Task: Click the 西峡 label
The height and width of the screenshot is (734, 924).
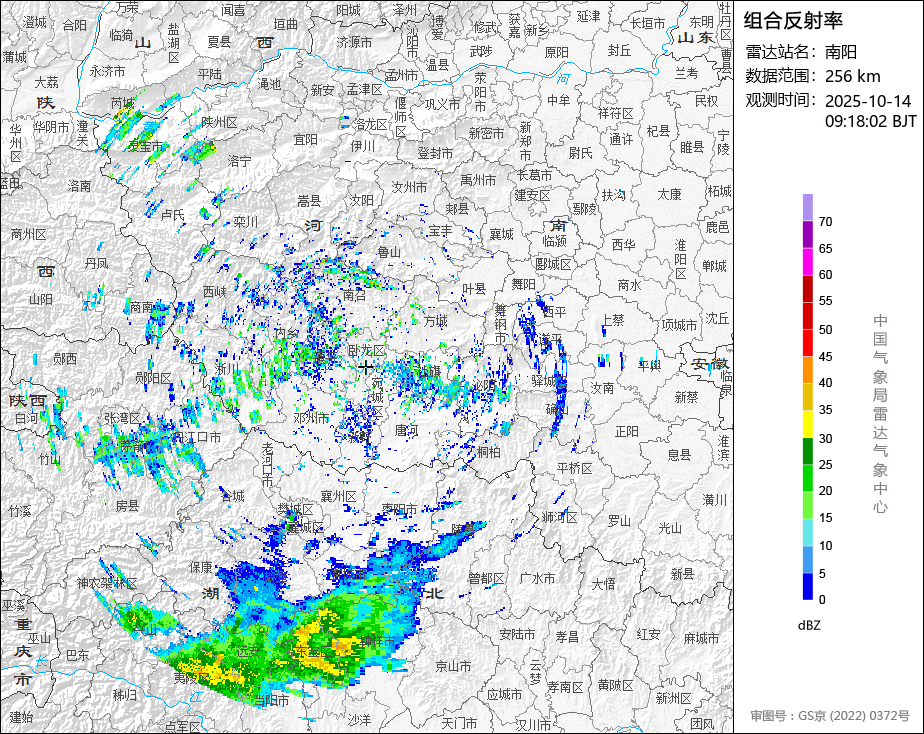Action: pos(214,292)
